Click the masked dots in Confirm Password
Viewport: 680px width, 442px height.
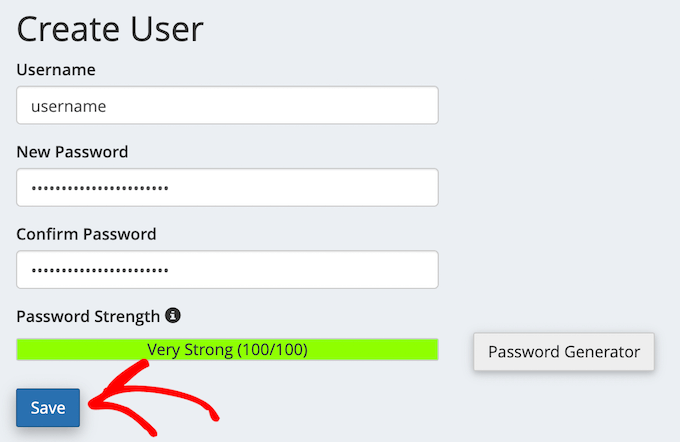coord(99,270)
